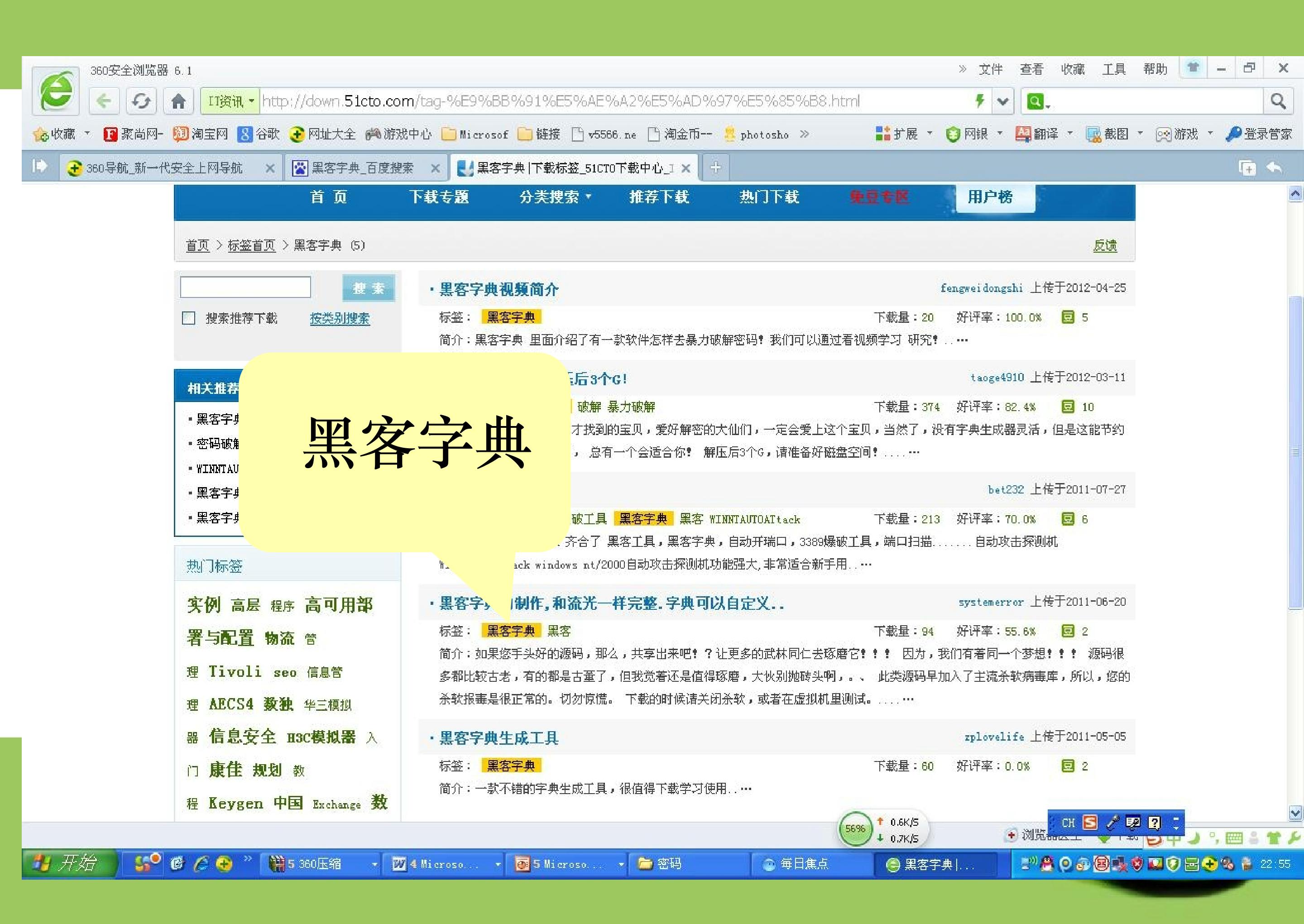The height and width of the screenshot is (924, 1304).
Task: Open the 帮助 menu
Action: click(1155, 69)
